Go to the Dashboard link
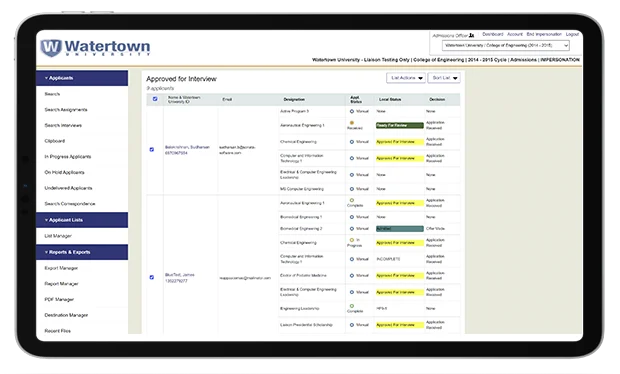620x374 pixels. (493, 34)
